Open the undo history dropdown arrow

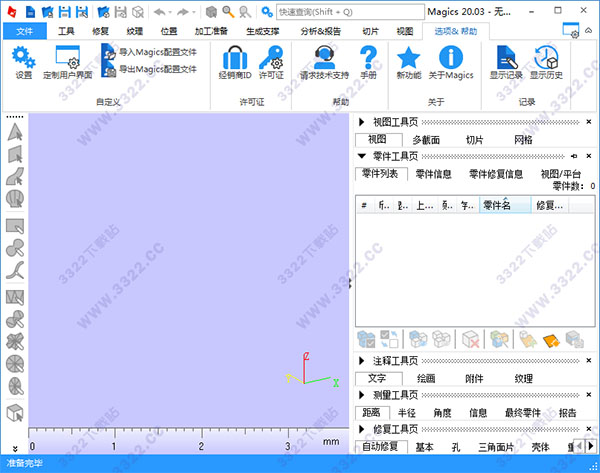(x=170, y=13)
